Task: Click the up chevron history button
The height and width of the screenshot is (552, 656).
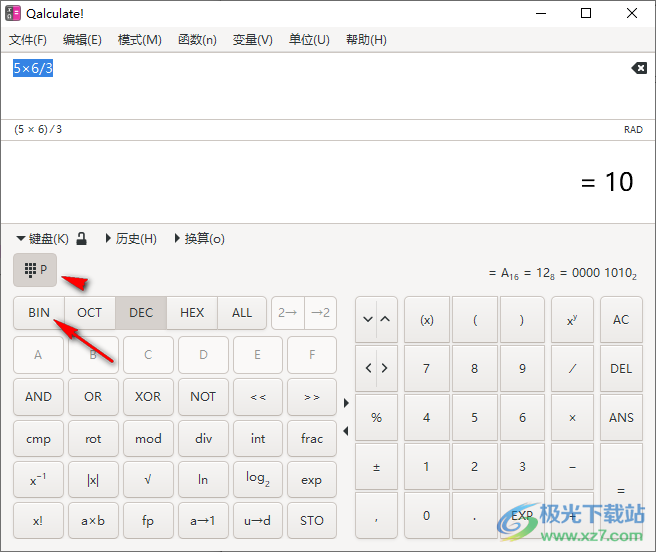Action: click(x=386, y=320)
